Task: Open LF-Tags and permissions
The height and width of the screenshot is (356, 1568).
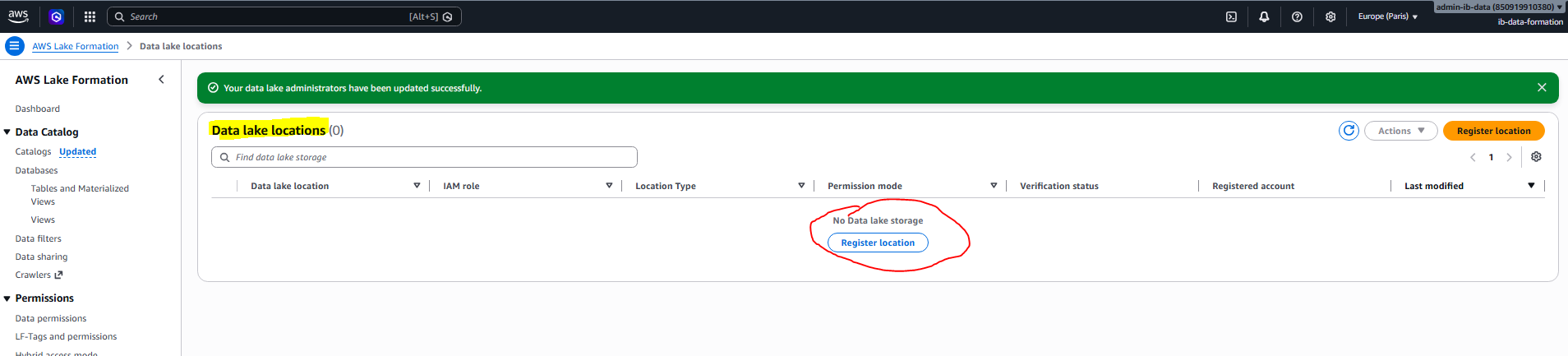Action: pos(66,336)
